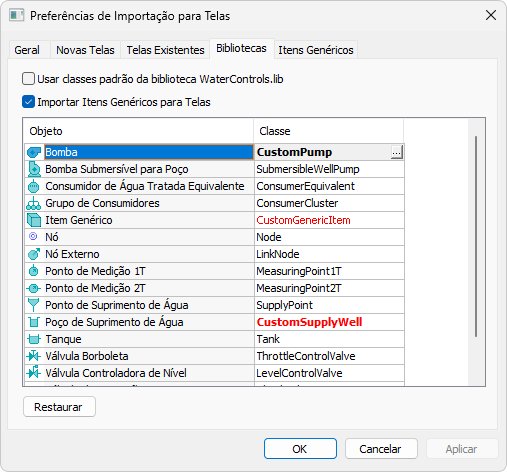Click the Poço de Suprimento de Água icon
507x472 pixels.
click(x=34, y=322)
